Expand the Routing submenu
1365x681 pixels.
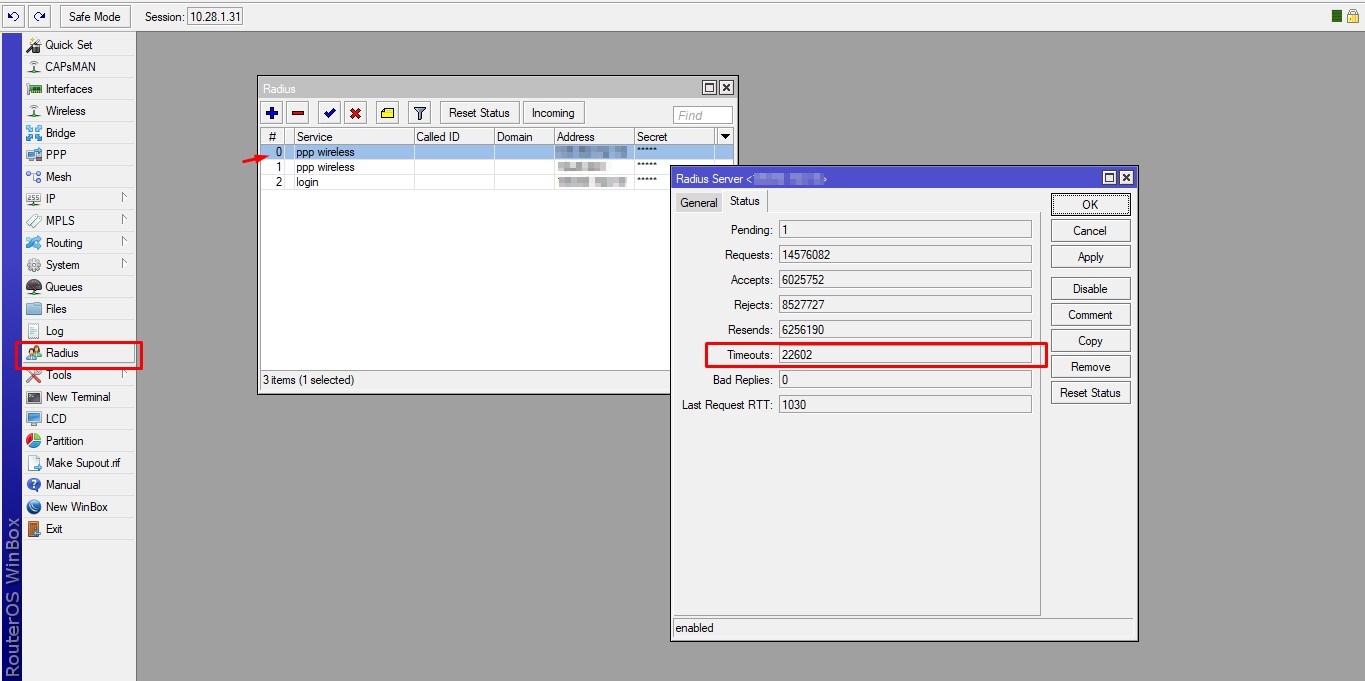[x=79, y=243]
